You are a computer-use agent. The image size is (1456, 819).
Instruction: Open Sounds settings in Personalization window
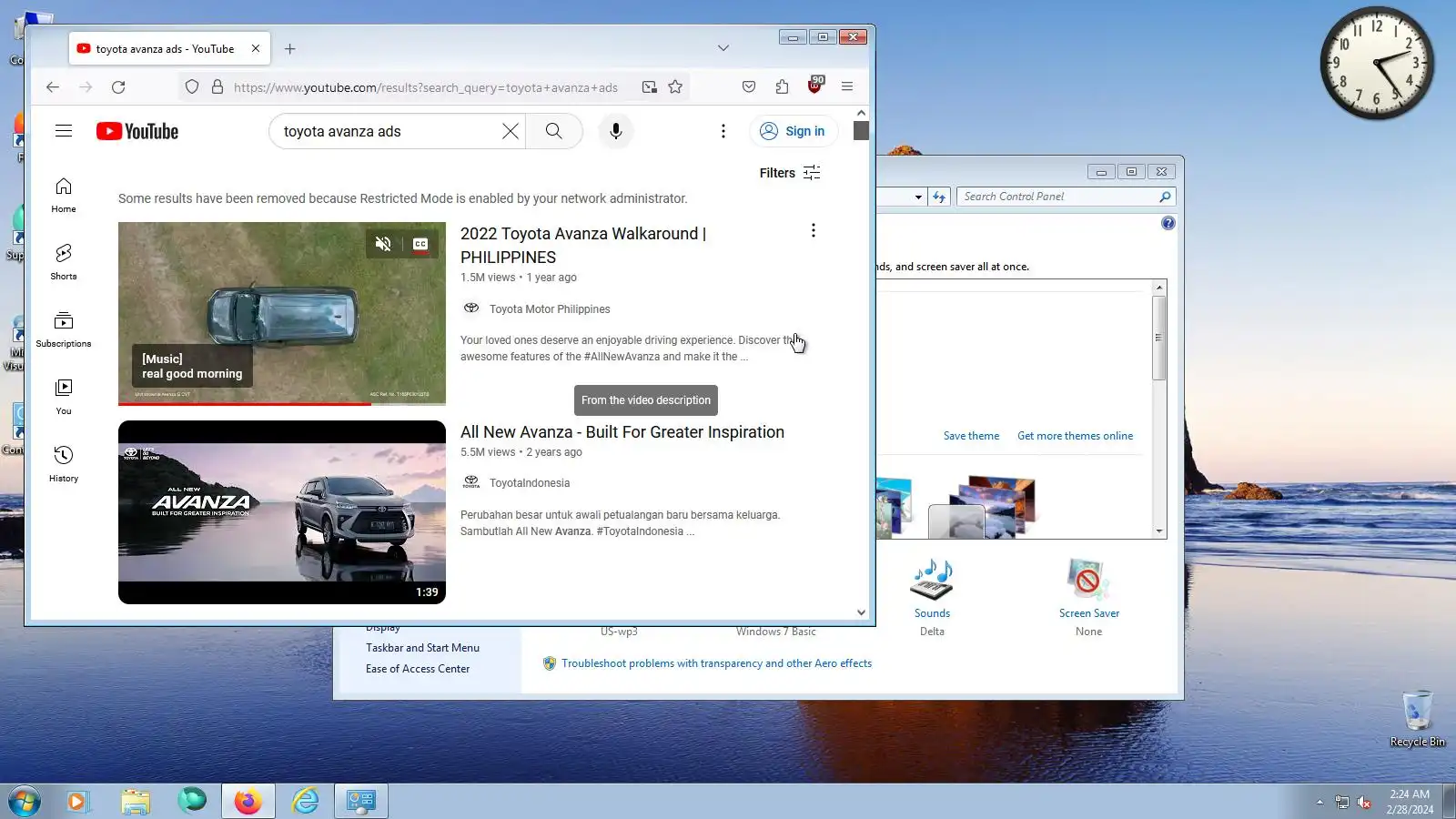click(x=932, y=597)
